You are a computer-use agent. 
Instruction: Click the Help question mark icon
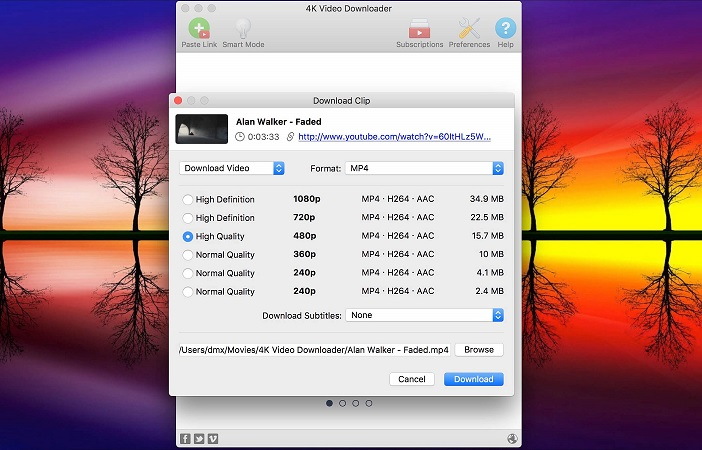(x=505, y=28)
